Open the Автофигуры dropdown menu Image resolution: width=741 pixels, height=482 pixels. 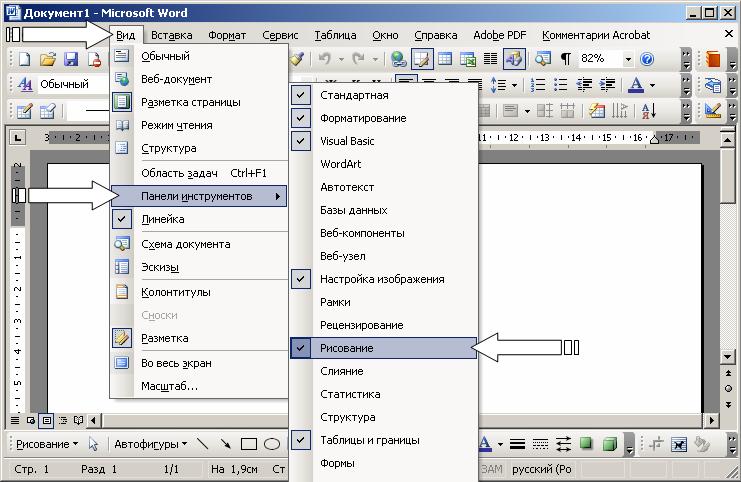pyautogui.click(x=151, y=444)
